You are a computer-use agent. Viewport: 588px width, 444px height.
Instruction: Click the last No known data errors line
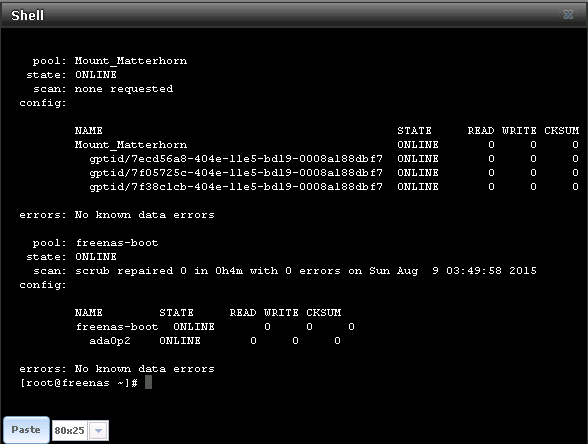coord(144,369)
